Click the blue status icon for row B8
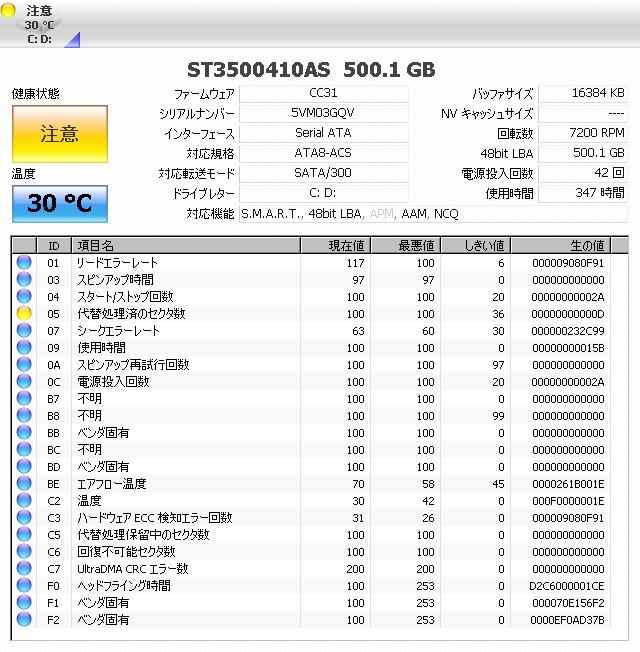 24,415
